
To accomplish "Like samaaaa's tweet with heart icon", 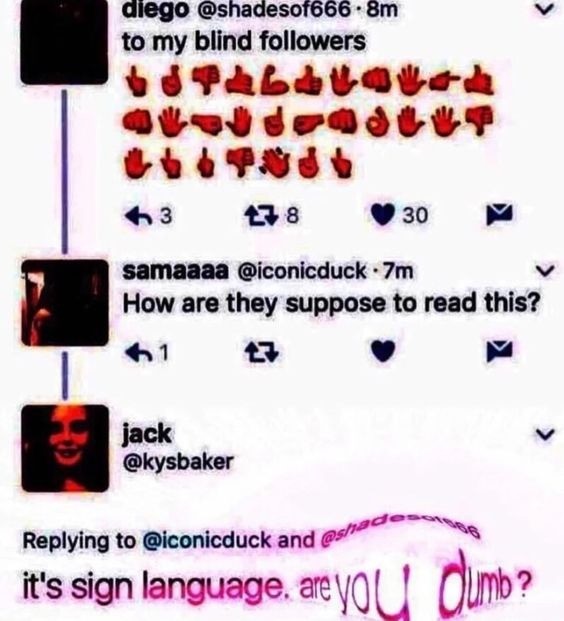I will (x=383, y=352).
